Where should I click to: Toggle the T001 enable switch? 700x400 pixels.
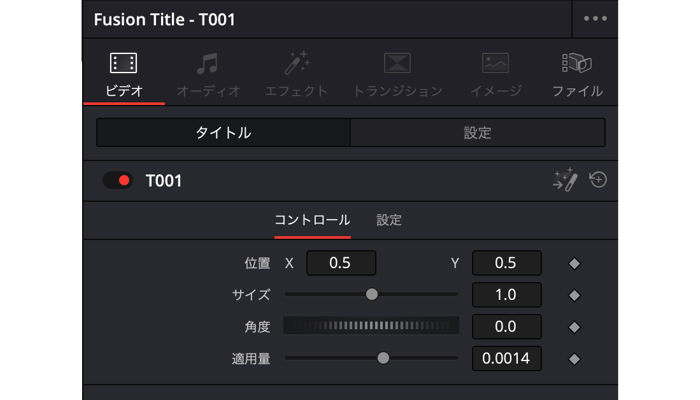pos(117,180)
